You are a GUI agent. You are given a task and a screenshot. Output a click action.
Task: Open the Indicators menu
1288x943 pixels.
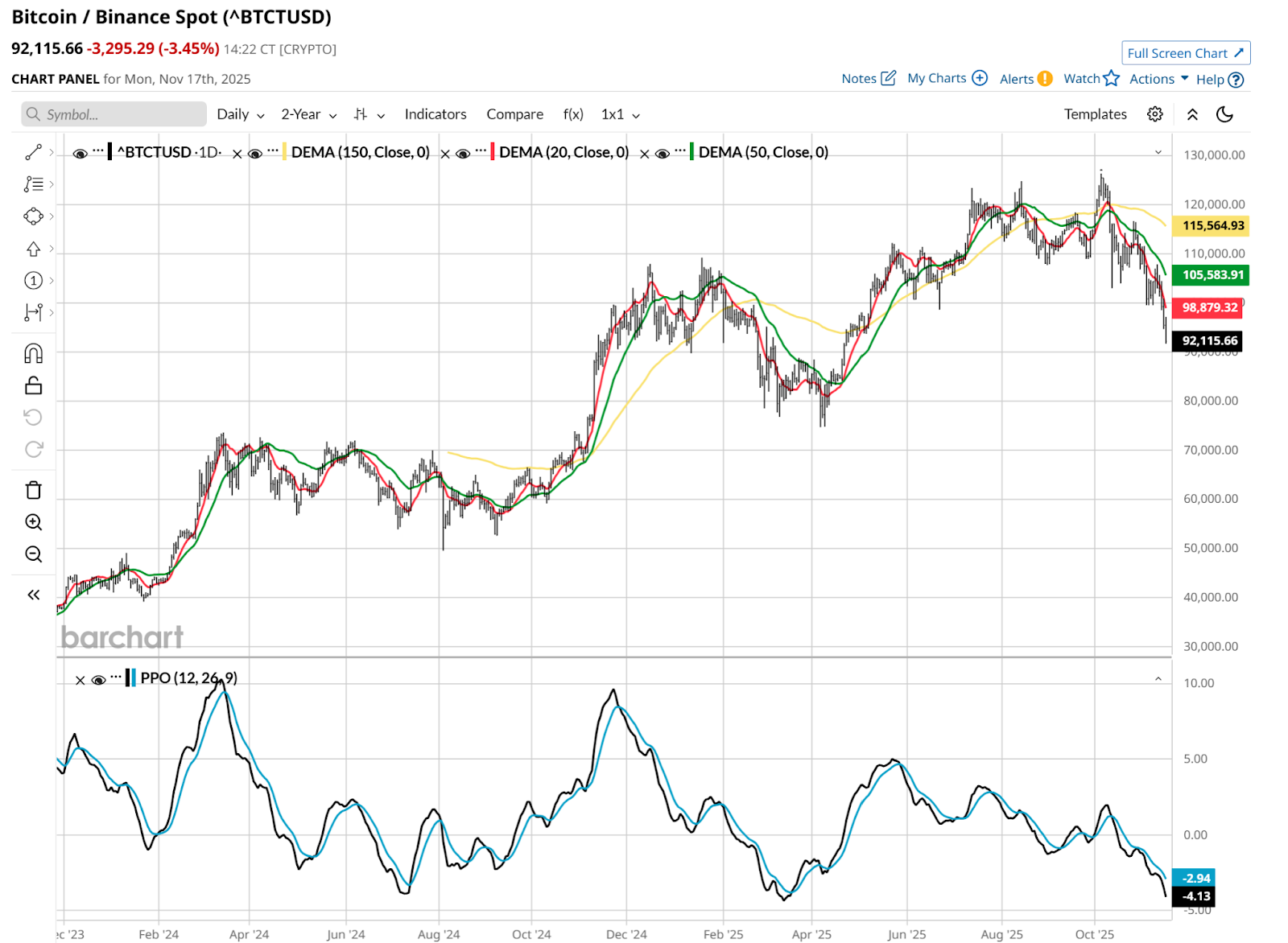(x=435, y=114)
